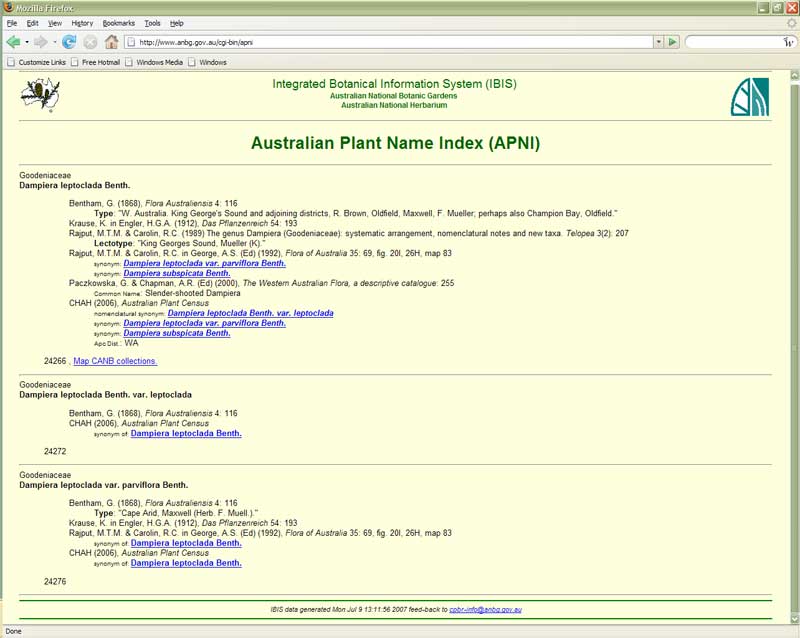Open the Free Hotmail bookmark
The image size is (800, 638).
pyautogui.click(x=103, y=62)
